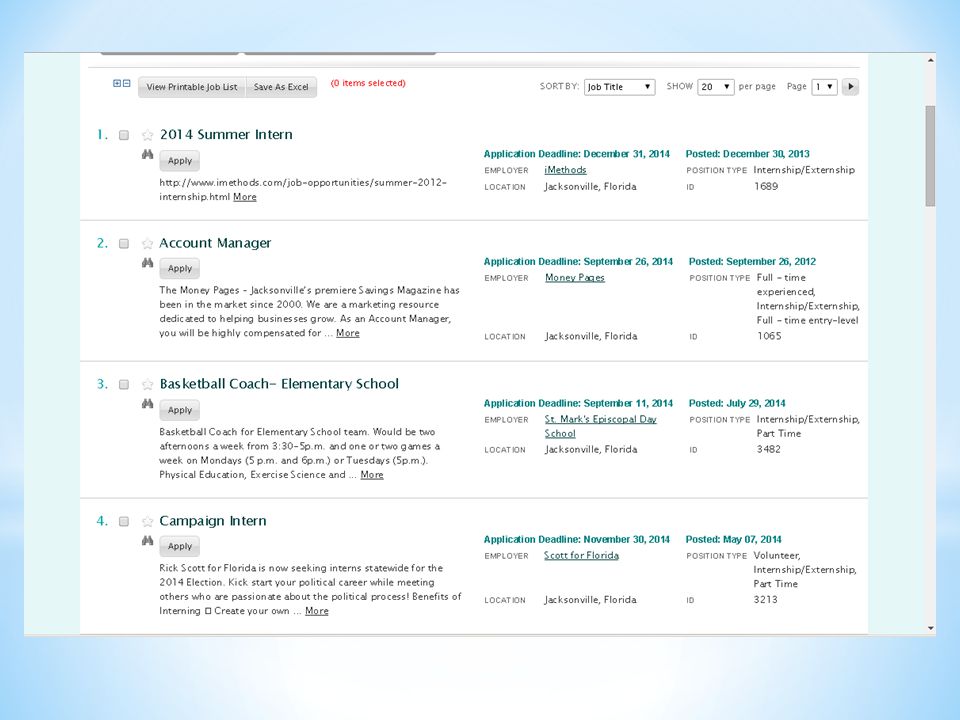Open the Show 20 per page dropdown
Screen dimensions: 960x720
pyautogui.click(x=716, y=87)
